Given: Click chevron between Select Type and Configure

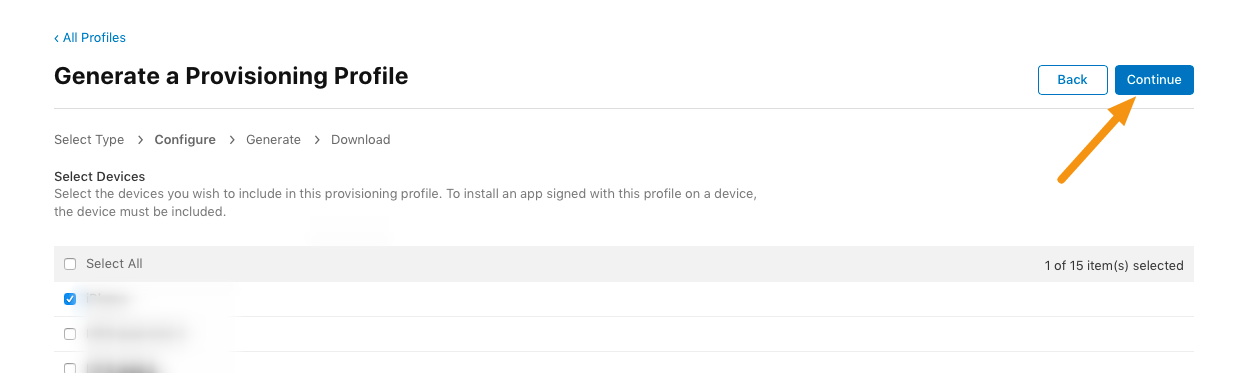Looking at the screenshot, I should [140, 140].
